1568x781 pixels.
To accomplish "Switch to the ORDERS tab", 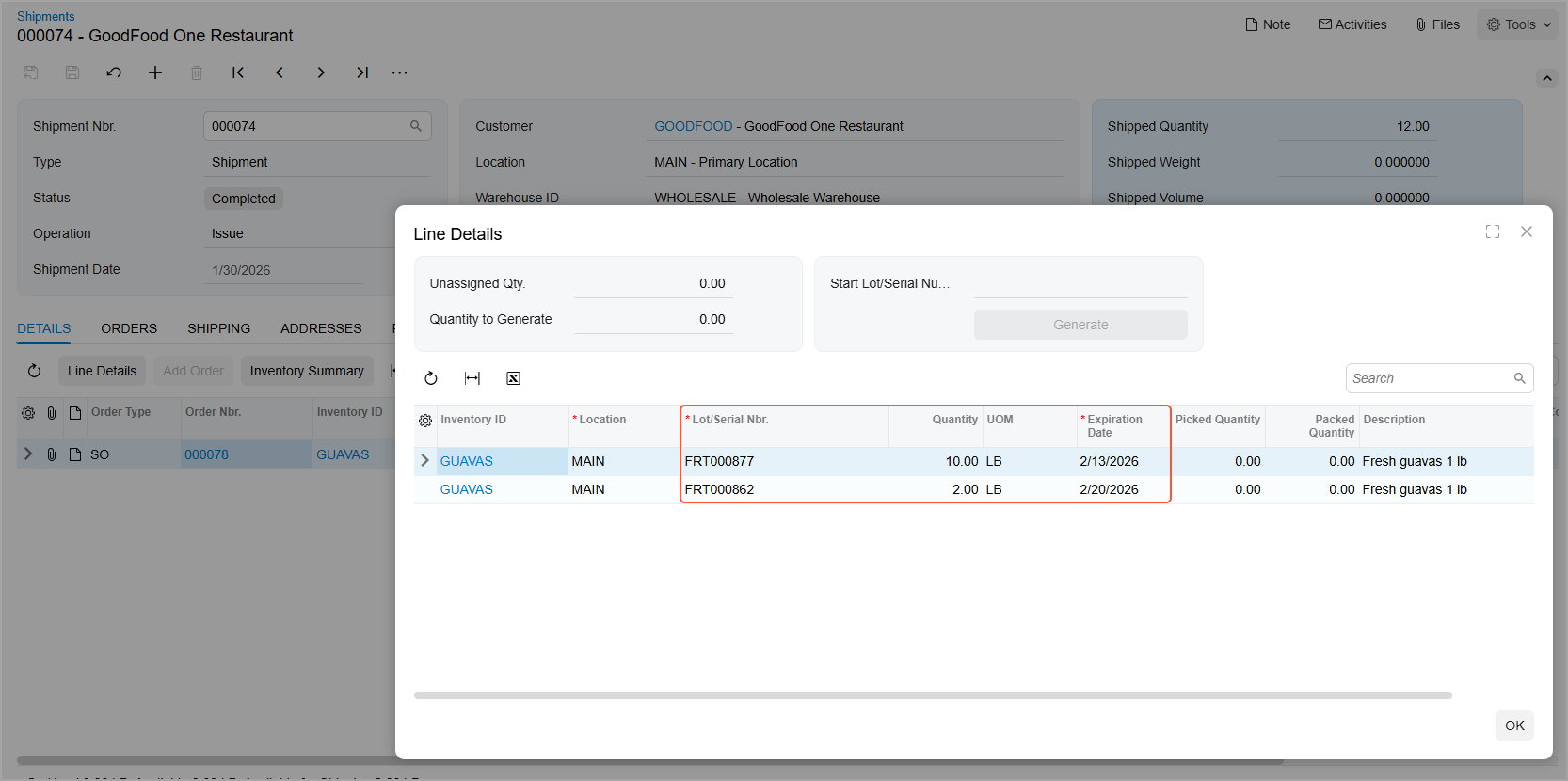I will pos(129,328).
